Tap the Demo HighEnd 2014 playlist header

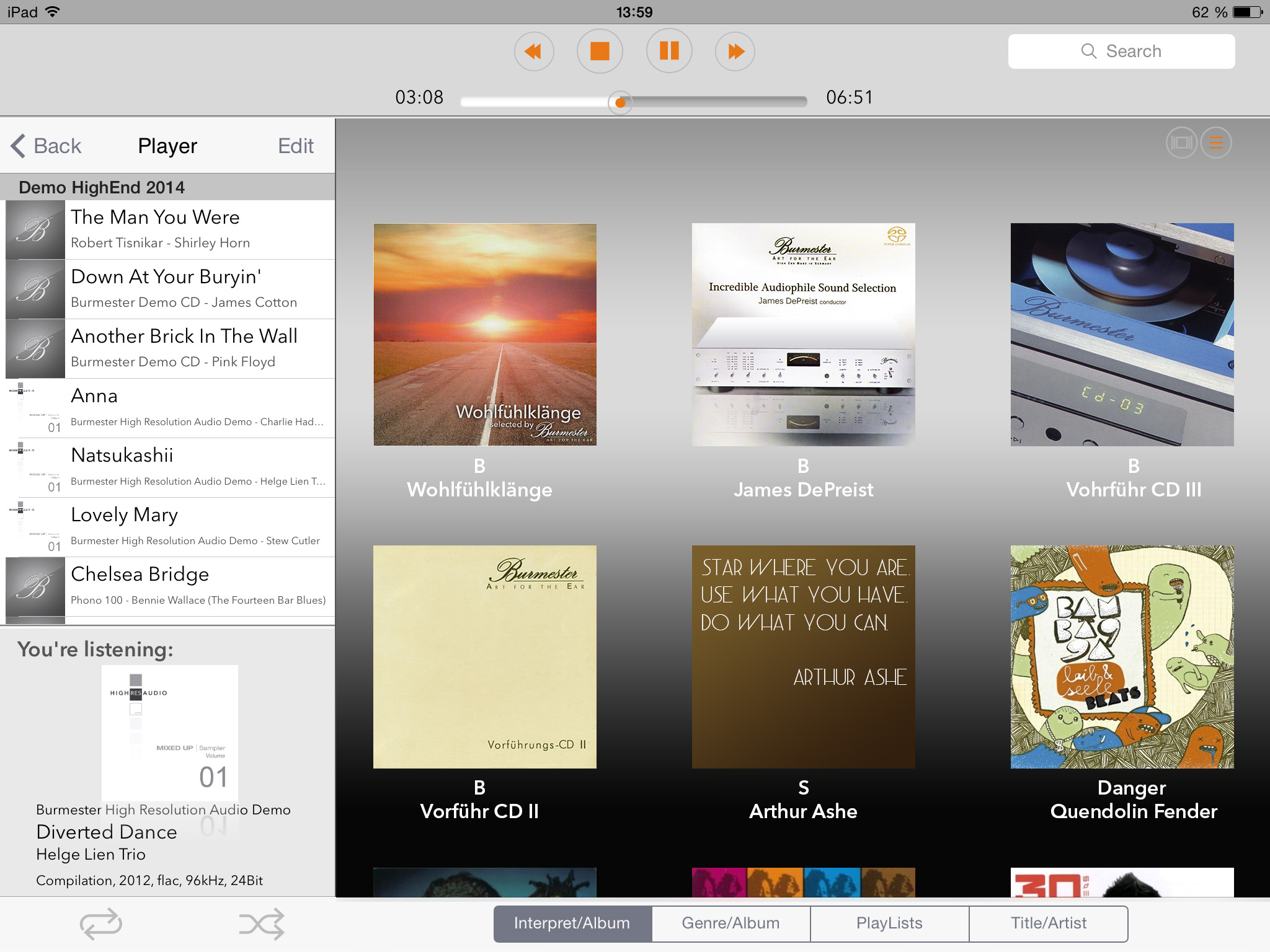[167, 187]
